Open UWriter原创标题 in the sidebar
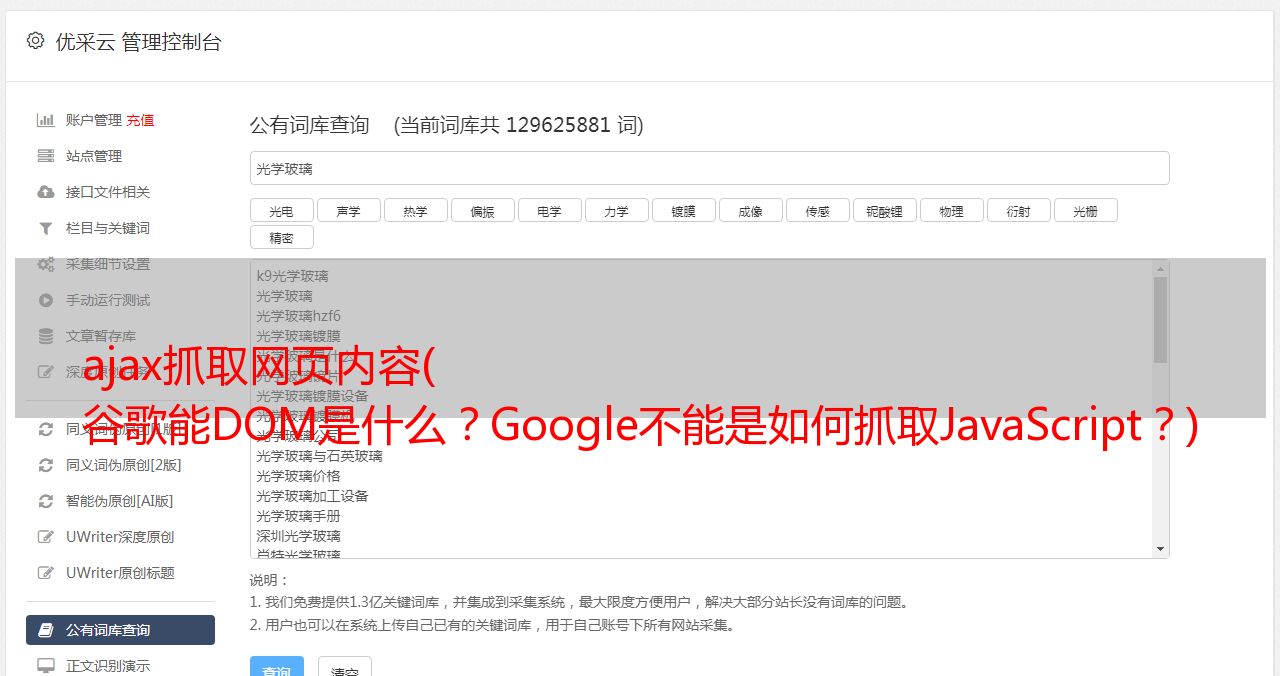Screen dimensions: 1280x676 120,573
